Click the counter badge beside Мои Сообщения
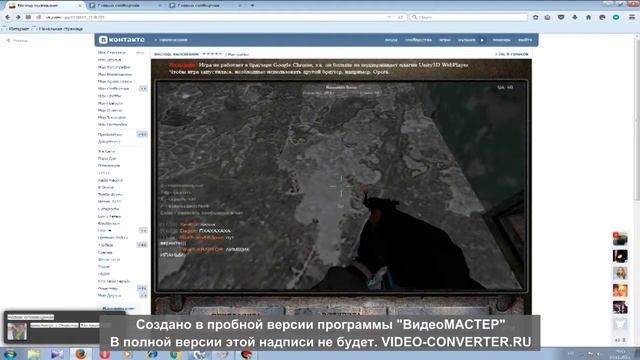The height and width of the screenshot is (360, 640). [x=143, y=89]
